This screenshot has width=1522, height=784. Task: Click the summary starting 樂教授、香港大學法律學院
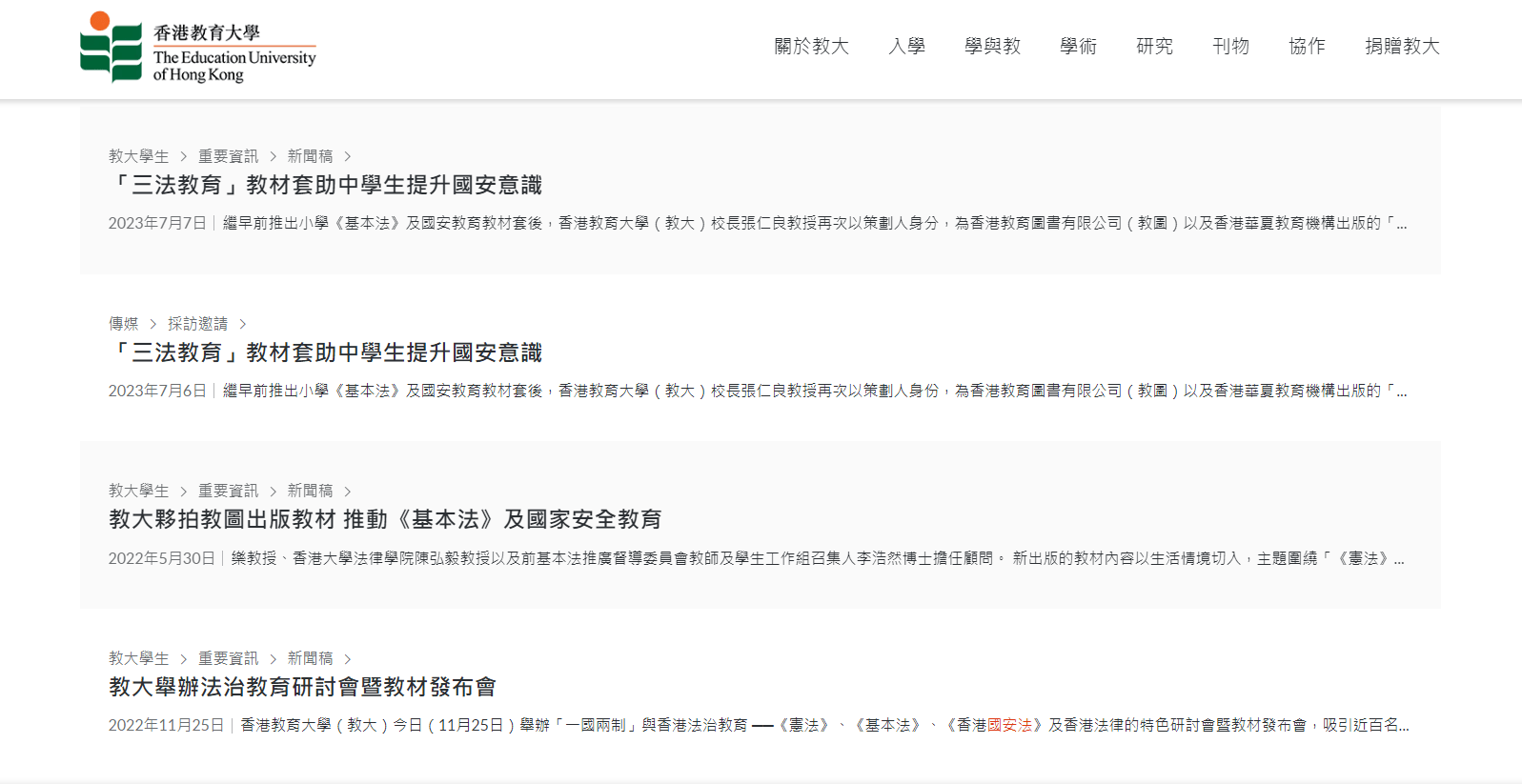(818, 558)
